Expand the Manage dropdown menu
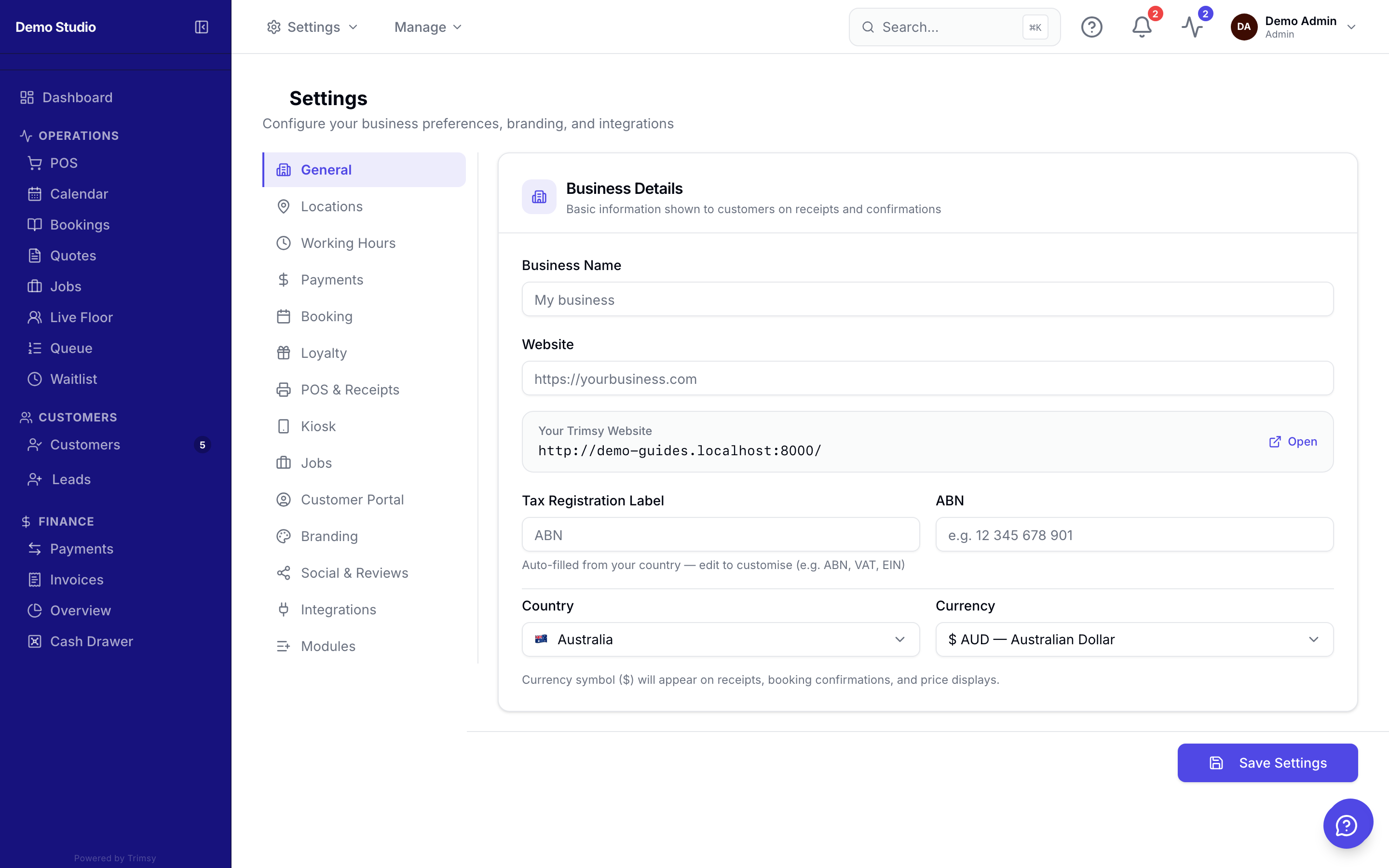Image resolution: width=1389 pixels, height=868 pixels. (428, 27)
